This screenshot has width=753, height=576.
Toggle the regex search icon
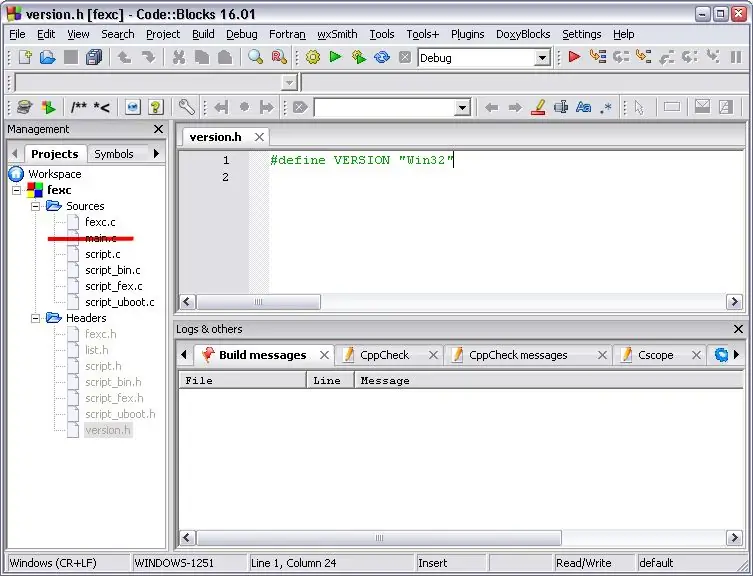click(x=606, y=107)
